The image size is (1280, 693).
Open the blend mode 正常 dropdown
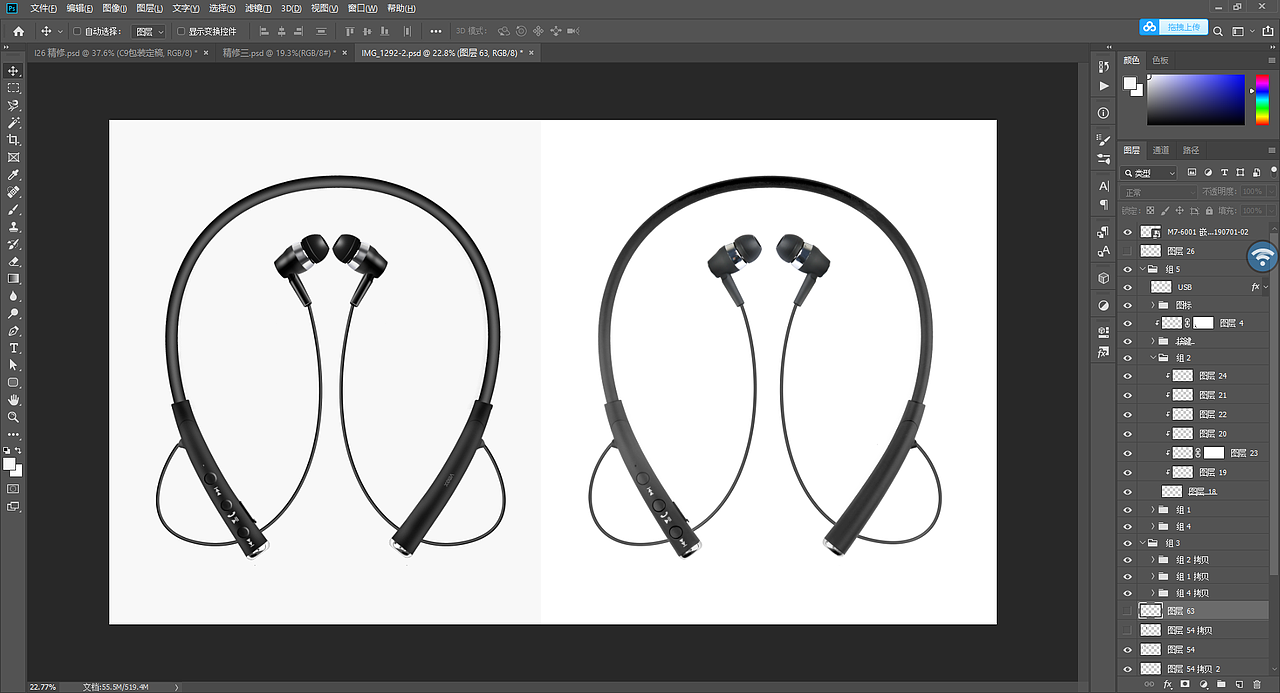pyautogui.click(x=1159, y=192)
